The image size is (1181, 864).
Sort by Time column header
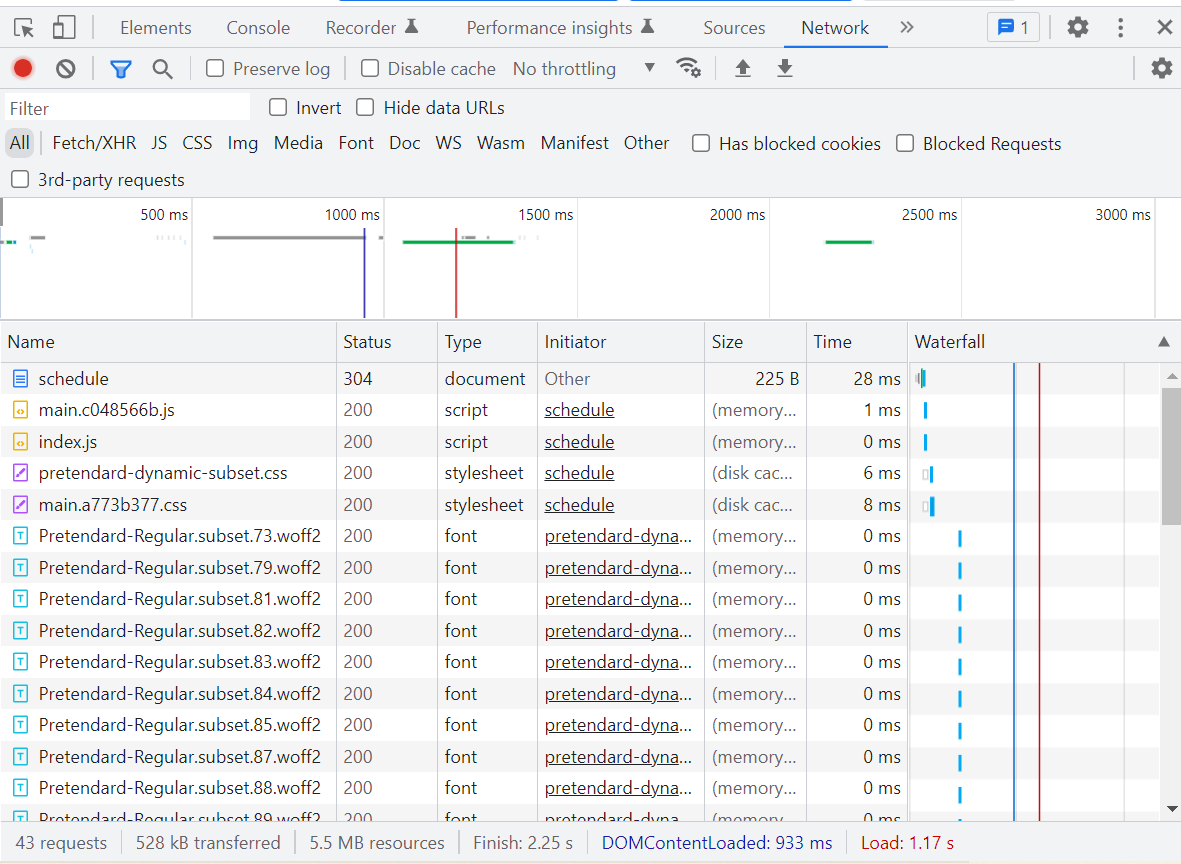[856, 342]
